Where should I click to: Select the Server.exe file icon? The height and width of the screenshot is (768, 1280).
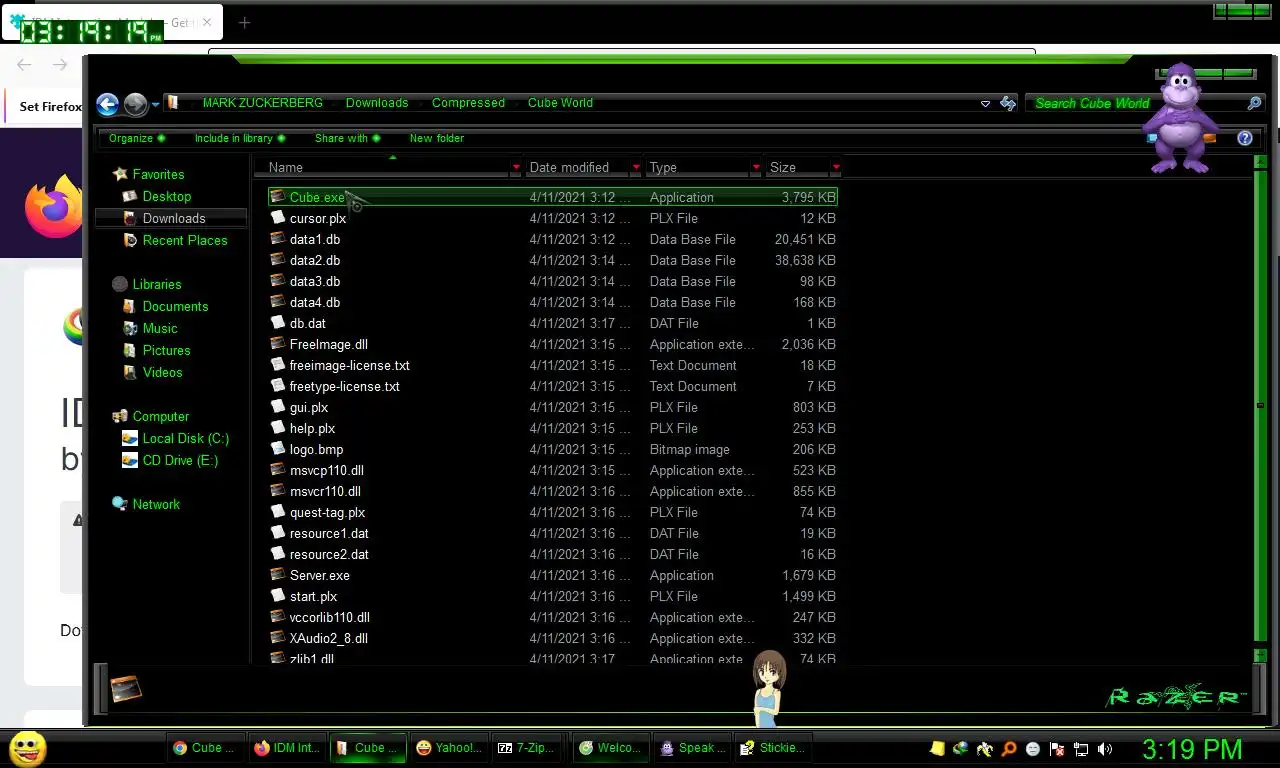tap(278, 575)
